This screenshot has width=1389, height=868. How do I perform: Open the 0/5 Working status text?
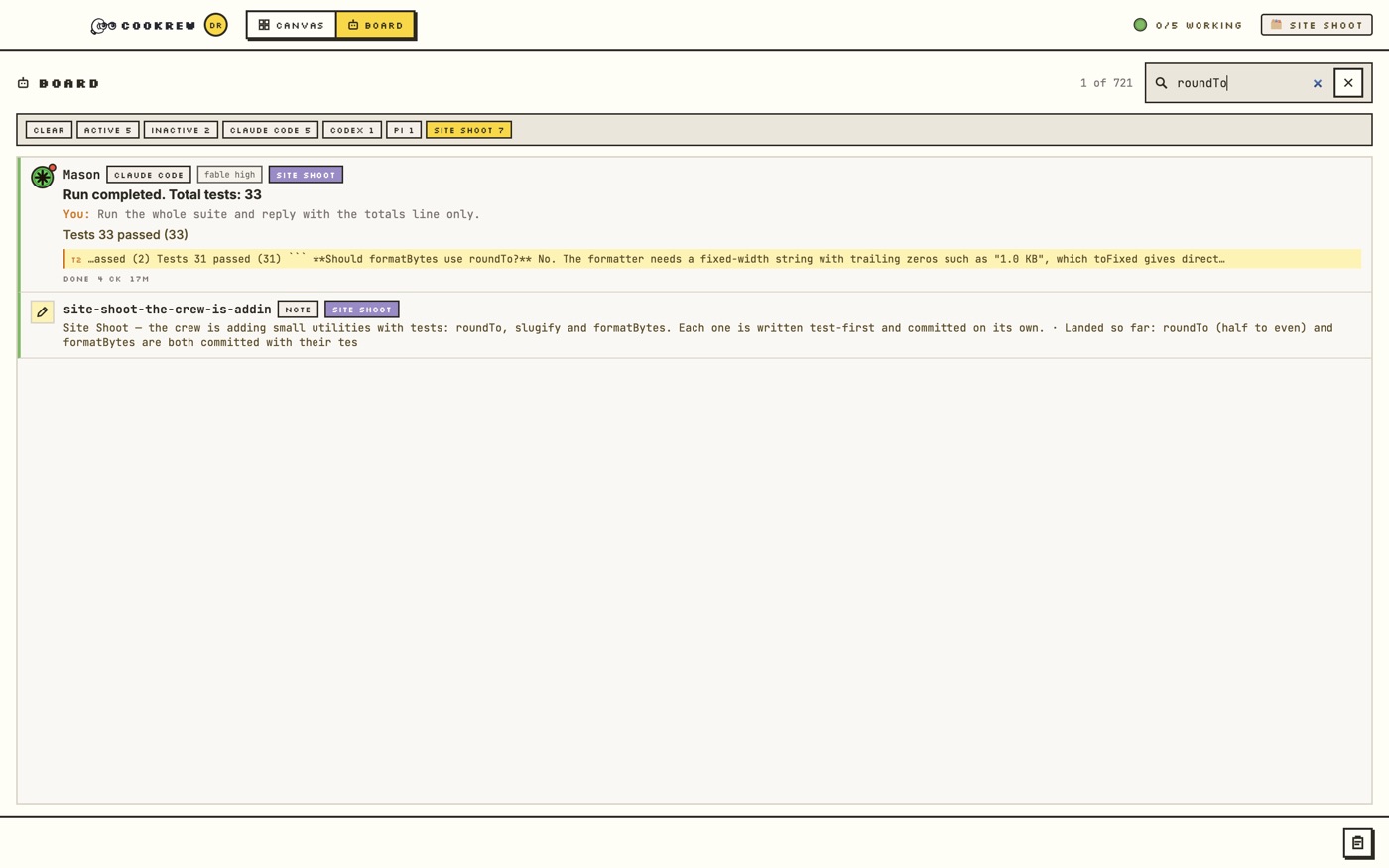1199,25
